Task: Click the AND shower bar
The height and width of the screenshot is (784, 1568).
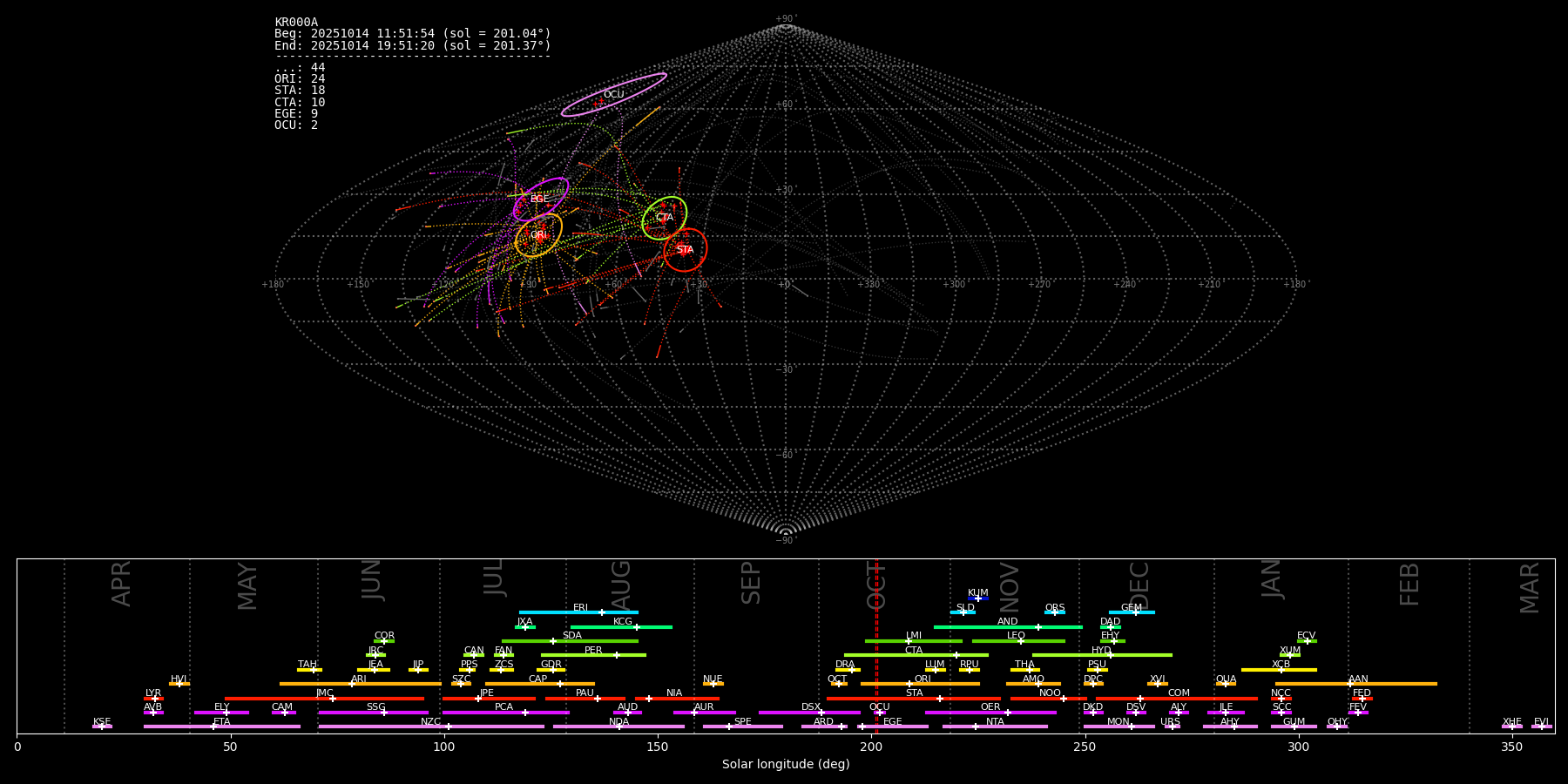Action: click(x=1008, y=627)
